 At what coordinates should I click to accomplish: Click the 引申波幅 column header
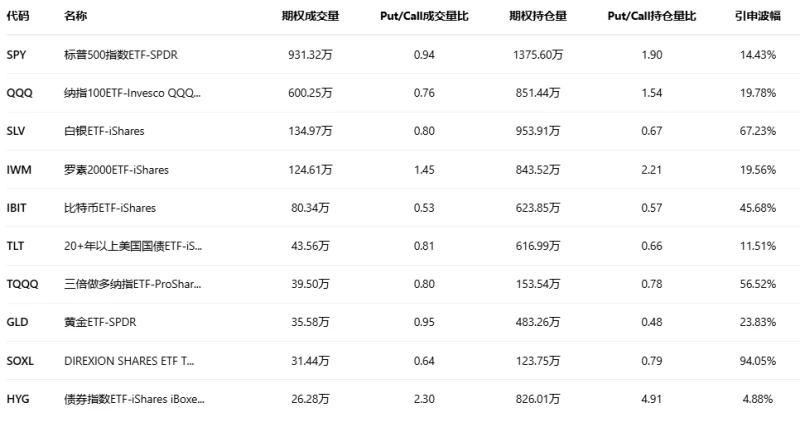coord(757,17)
